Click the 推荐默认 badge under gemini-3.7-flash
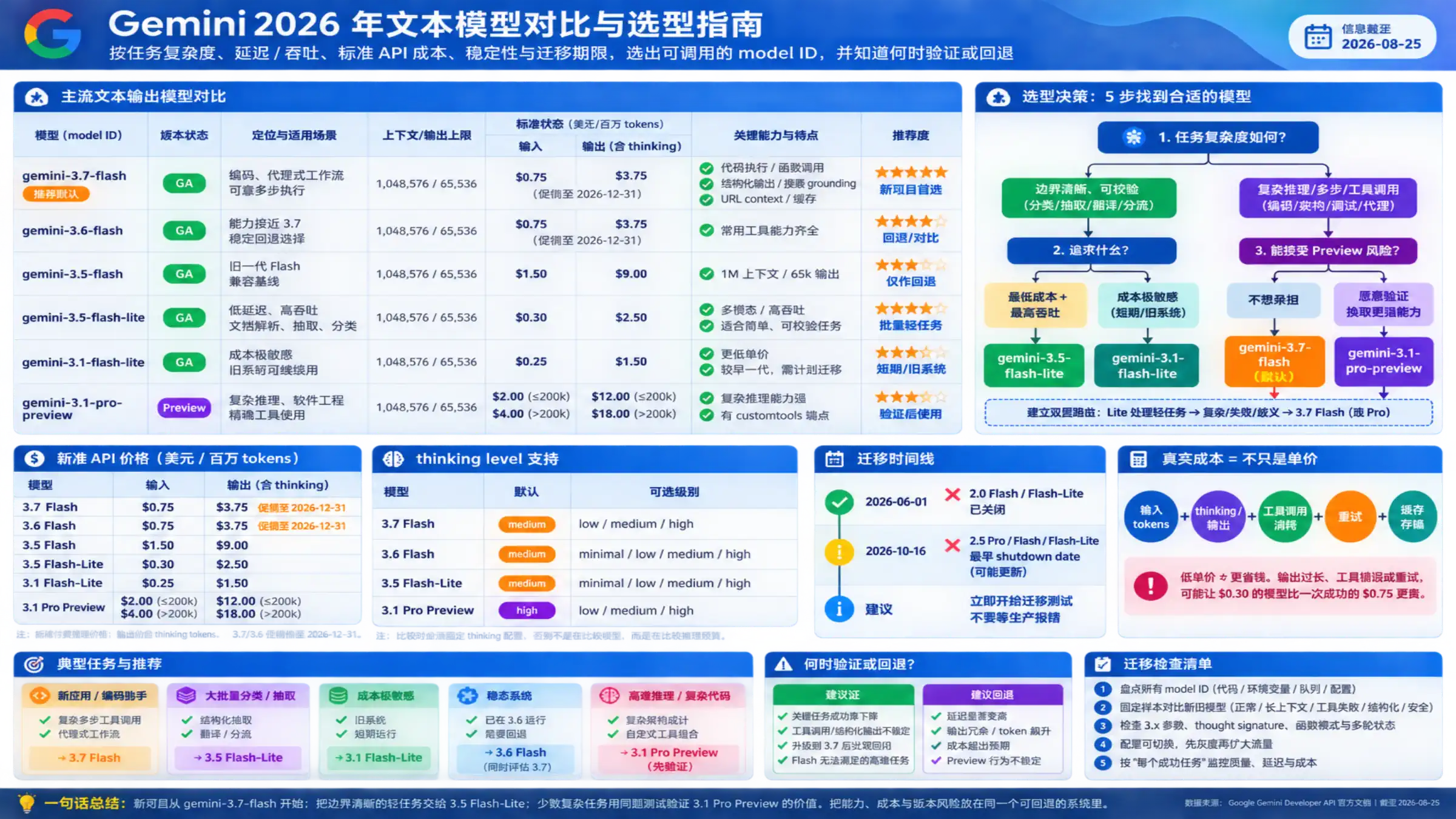 point(56,194)
